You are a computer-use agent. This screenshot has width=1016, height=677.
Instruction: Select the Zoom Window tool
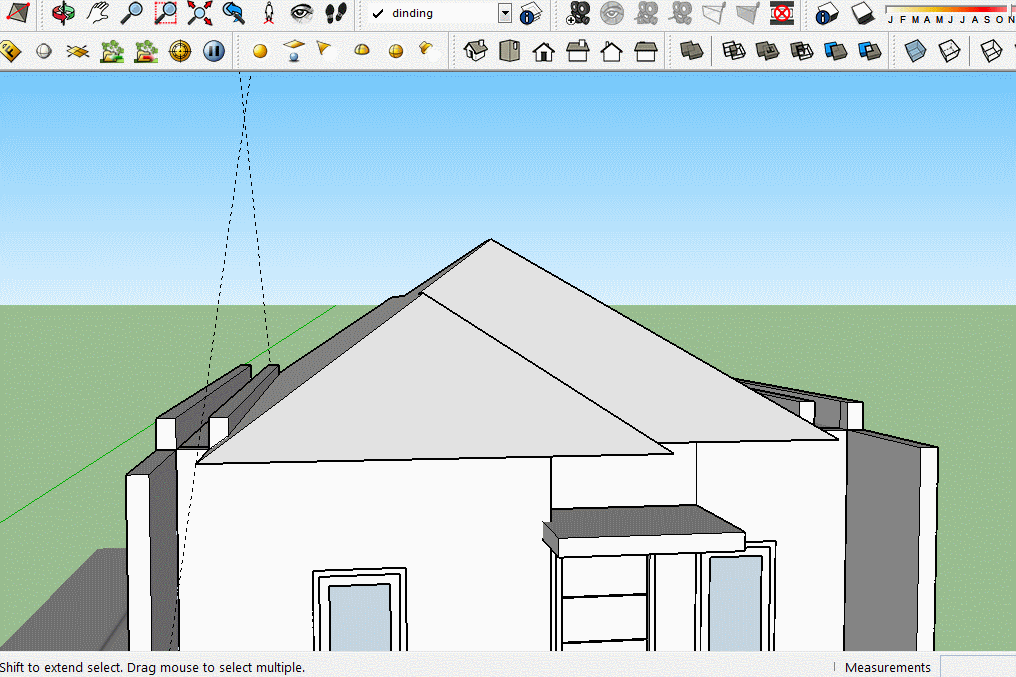[x=166, y=13]
